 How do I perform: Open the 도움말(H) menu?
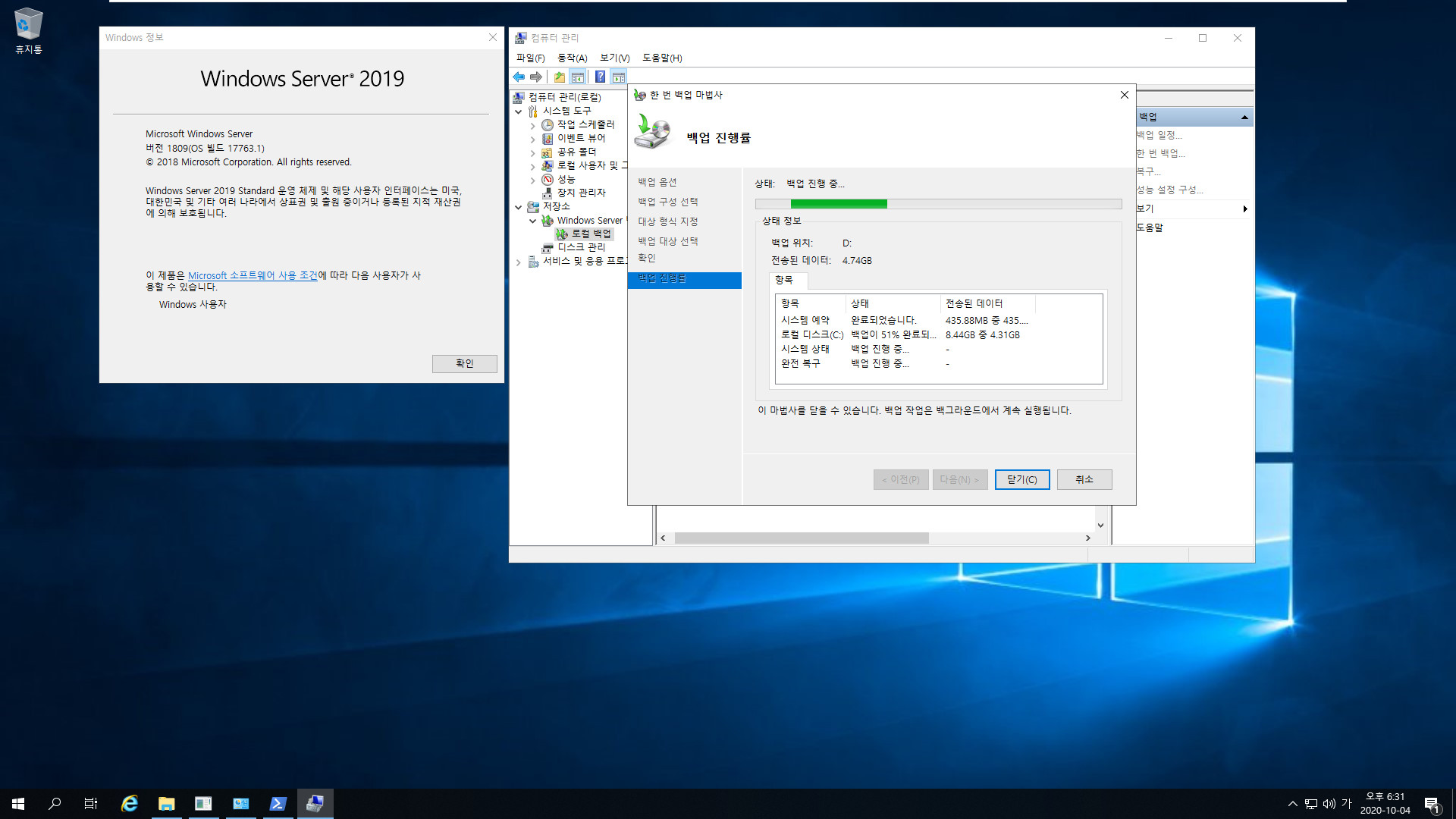click(x=662, y=58)
